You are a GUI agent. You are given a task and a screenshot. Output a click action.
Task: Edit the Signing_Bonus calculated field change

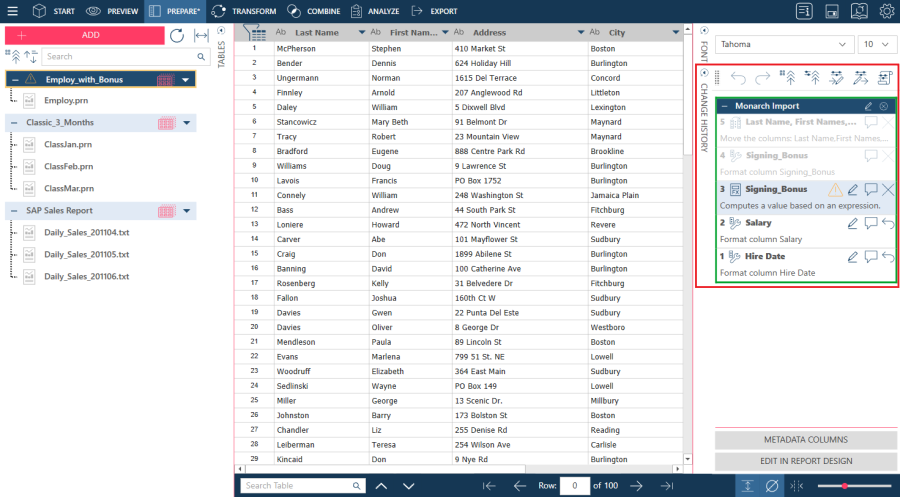853,190
